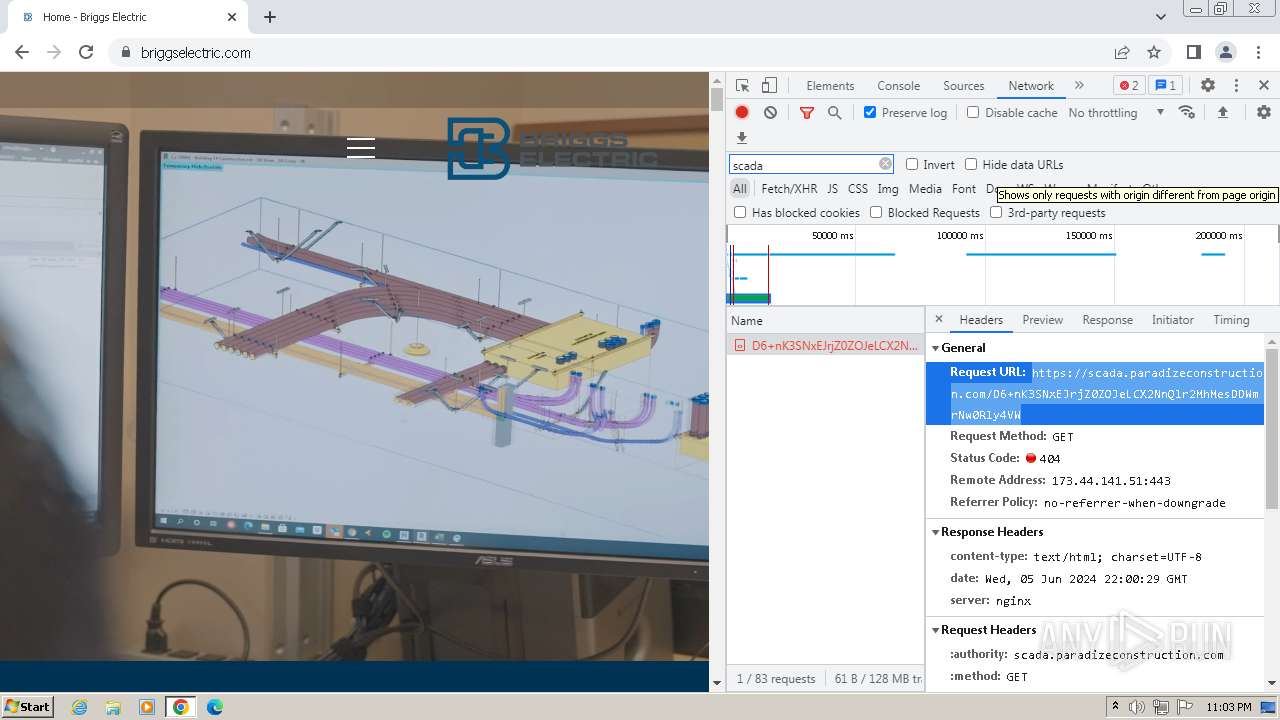Open the site hamburger menu
Image resolution: width=1280 pixels, height=720 pixels.
(361, 148)
